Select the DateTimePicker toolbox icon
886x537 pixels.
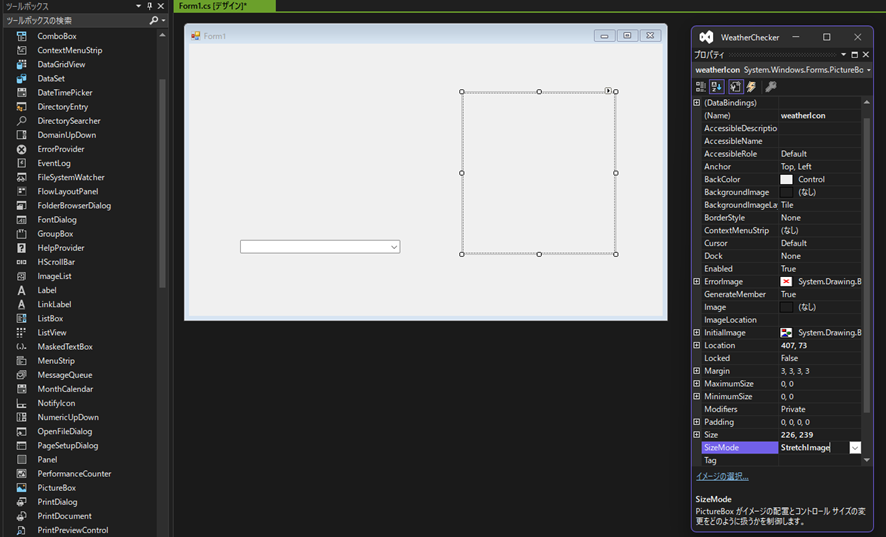[x=21, y=93]
